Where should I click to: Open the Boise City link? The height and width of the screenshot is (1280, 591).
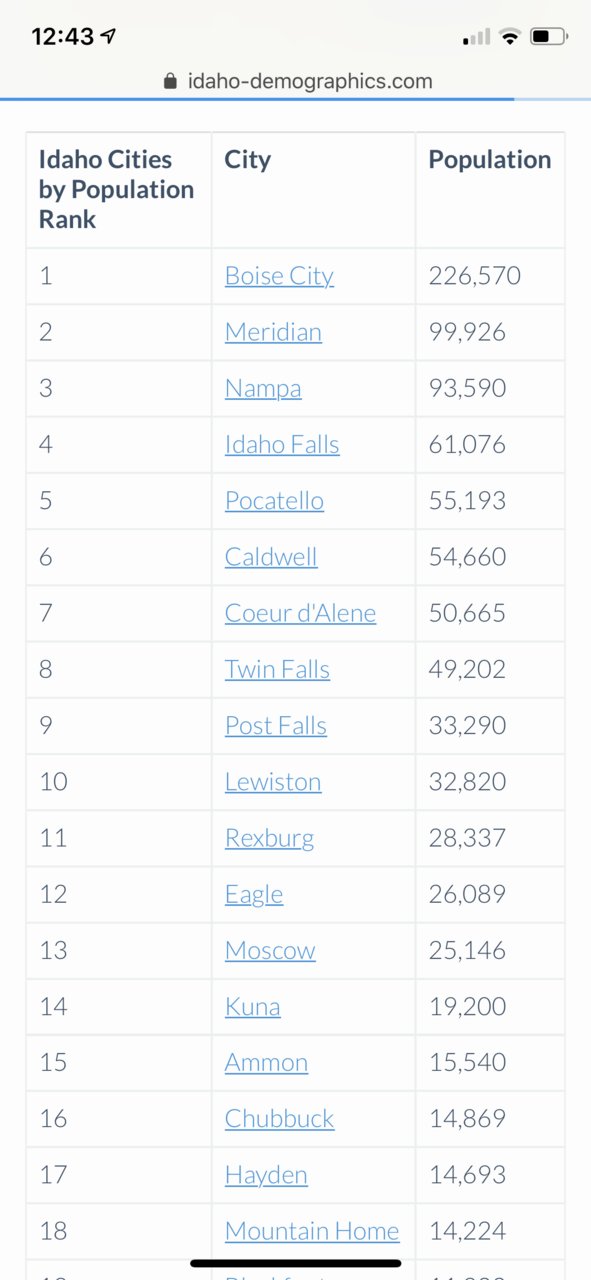(x=279, y=276)
